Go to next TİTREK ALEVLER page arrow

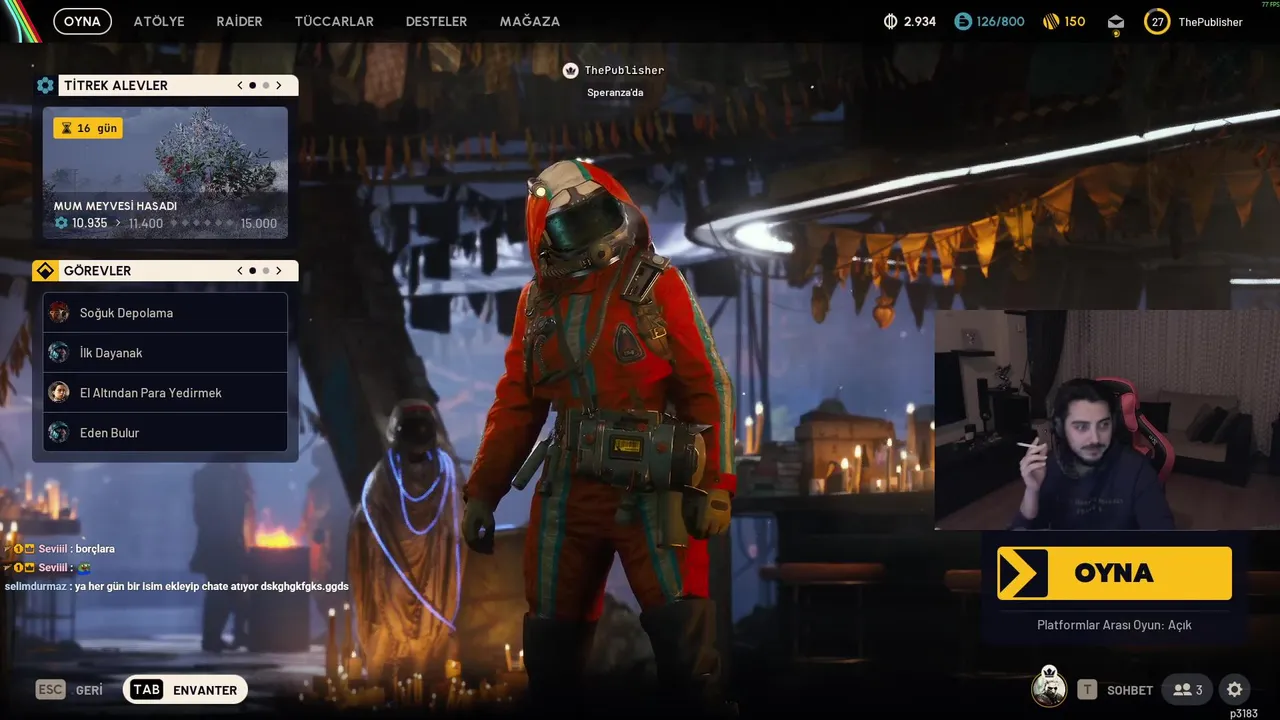(279, 86)
